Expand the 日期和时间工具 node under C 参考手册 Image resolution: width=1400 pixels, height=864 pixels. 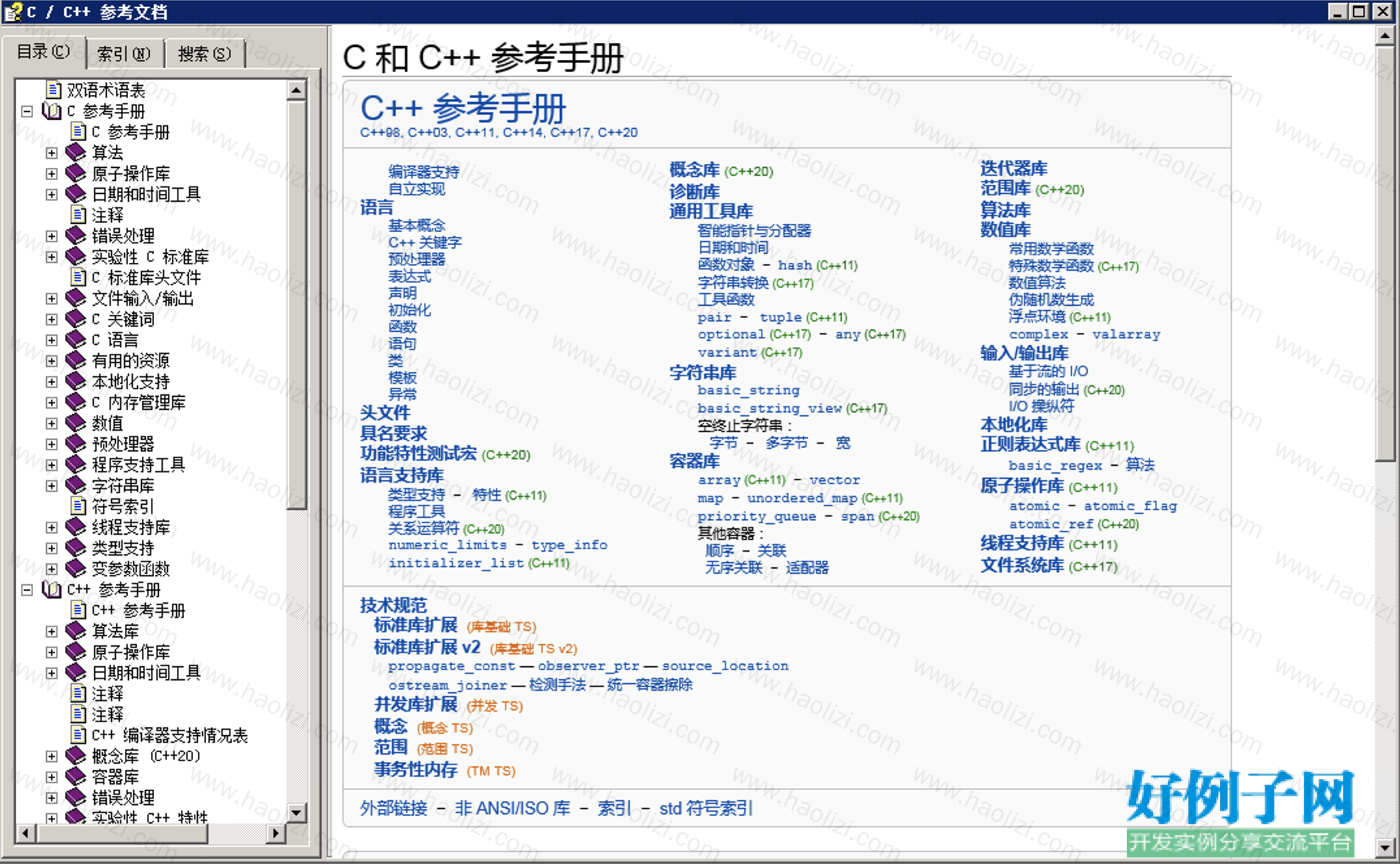(x=51, y=195)
